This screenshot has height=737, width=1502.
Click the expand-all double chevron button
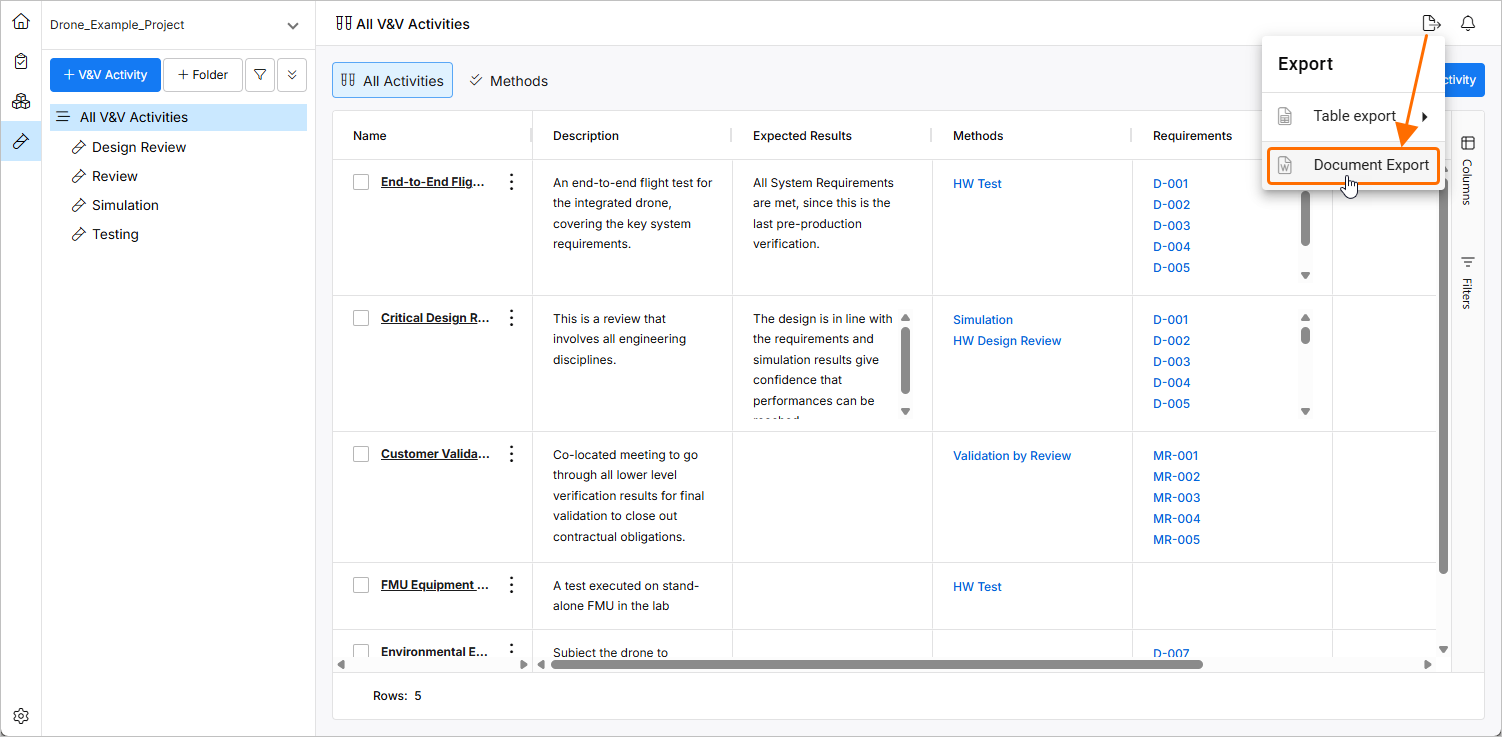point(292,75)
